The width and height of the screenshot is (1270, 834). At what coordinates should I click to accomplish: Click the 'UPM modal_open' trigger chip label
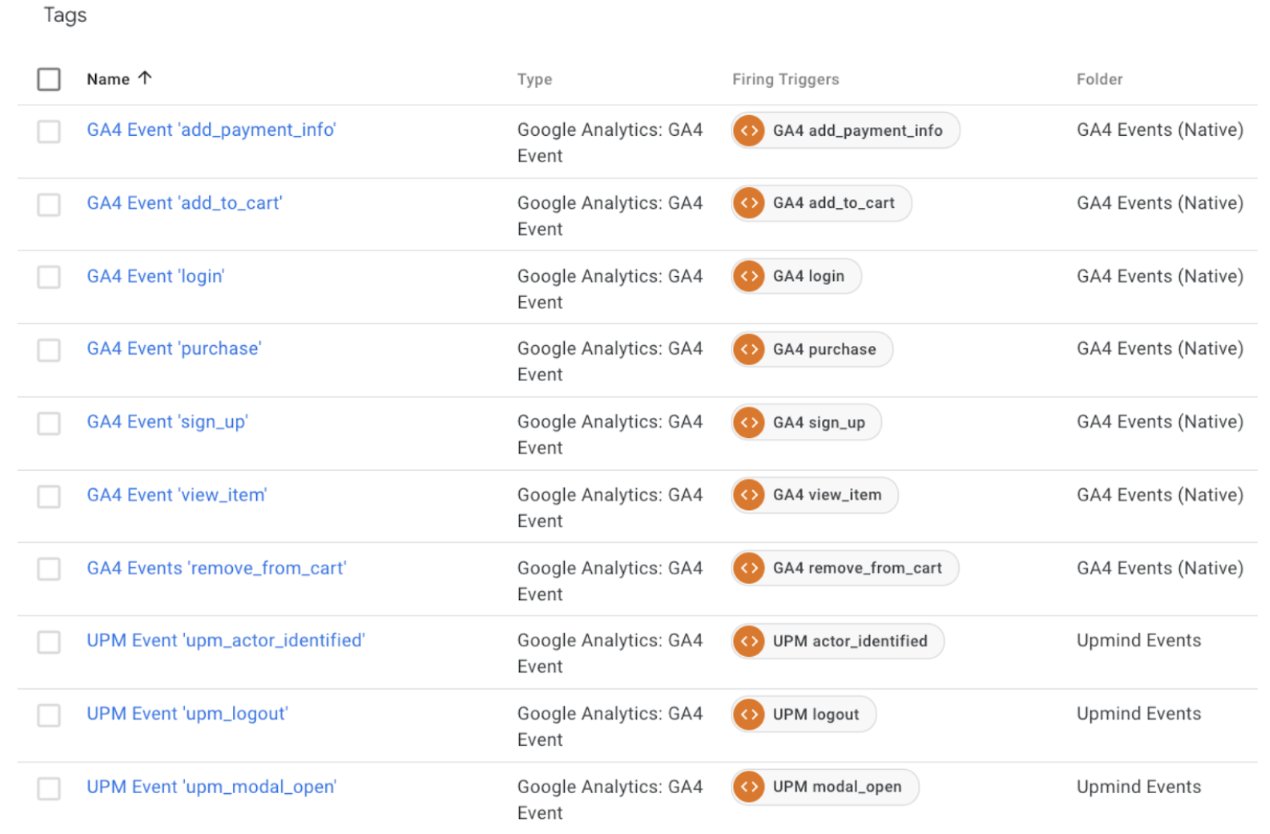(x=837, y=787)
